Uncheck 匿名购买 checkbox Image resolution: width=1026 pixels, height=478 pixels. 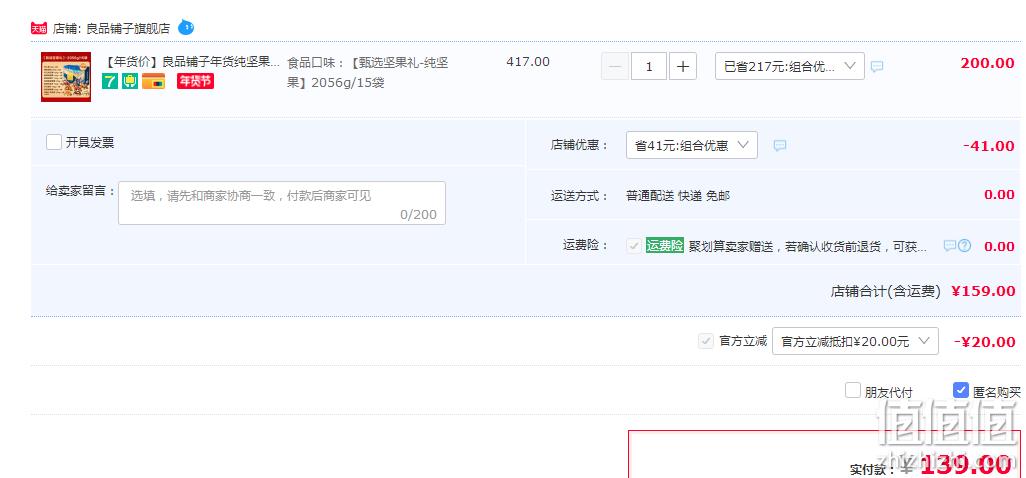[961, 390]
